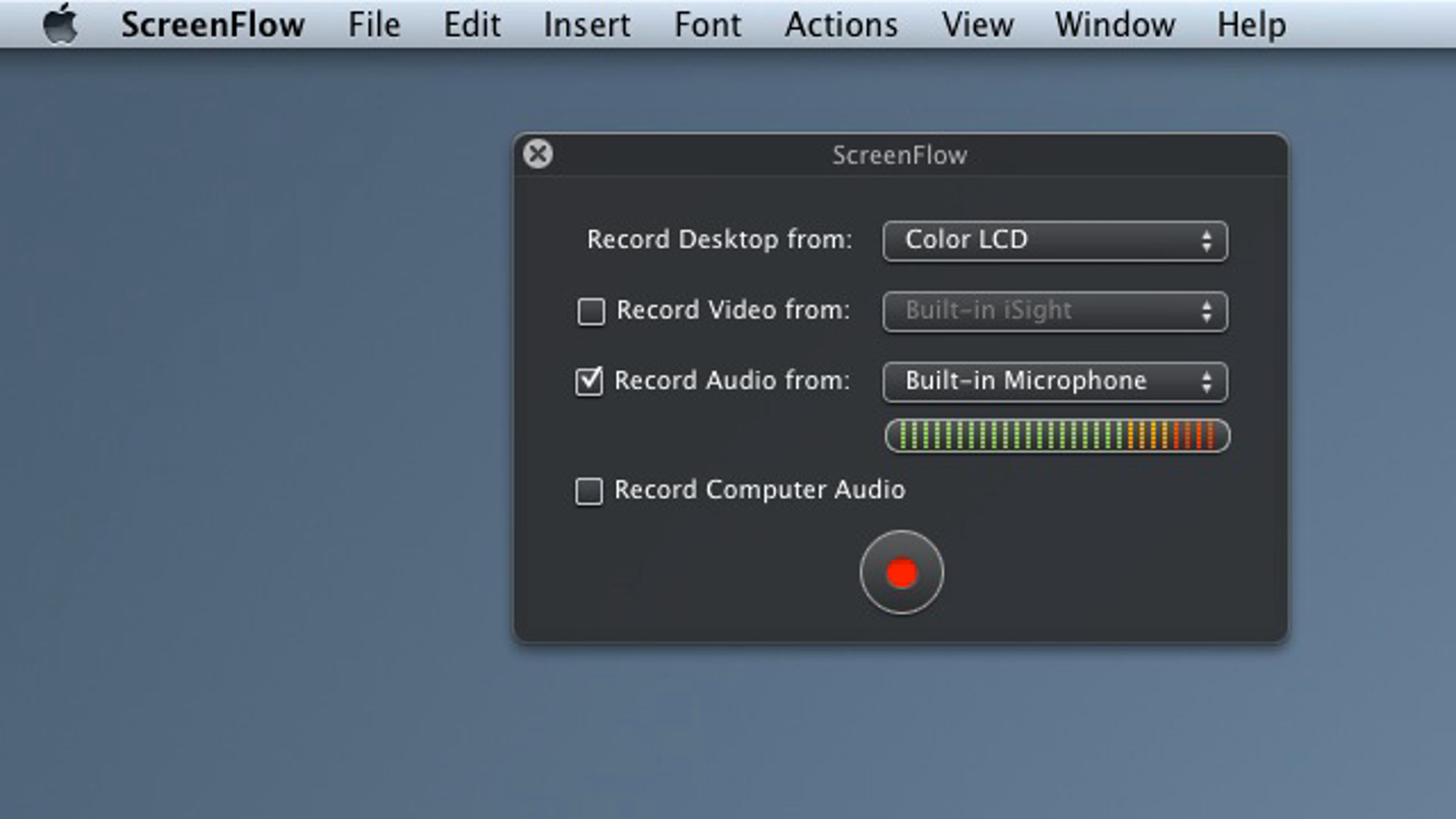Image resolution: width=1456 pixels, height=819 pixels.
Task: Open the Help menu
Action: coord(1251,25)
